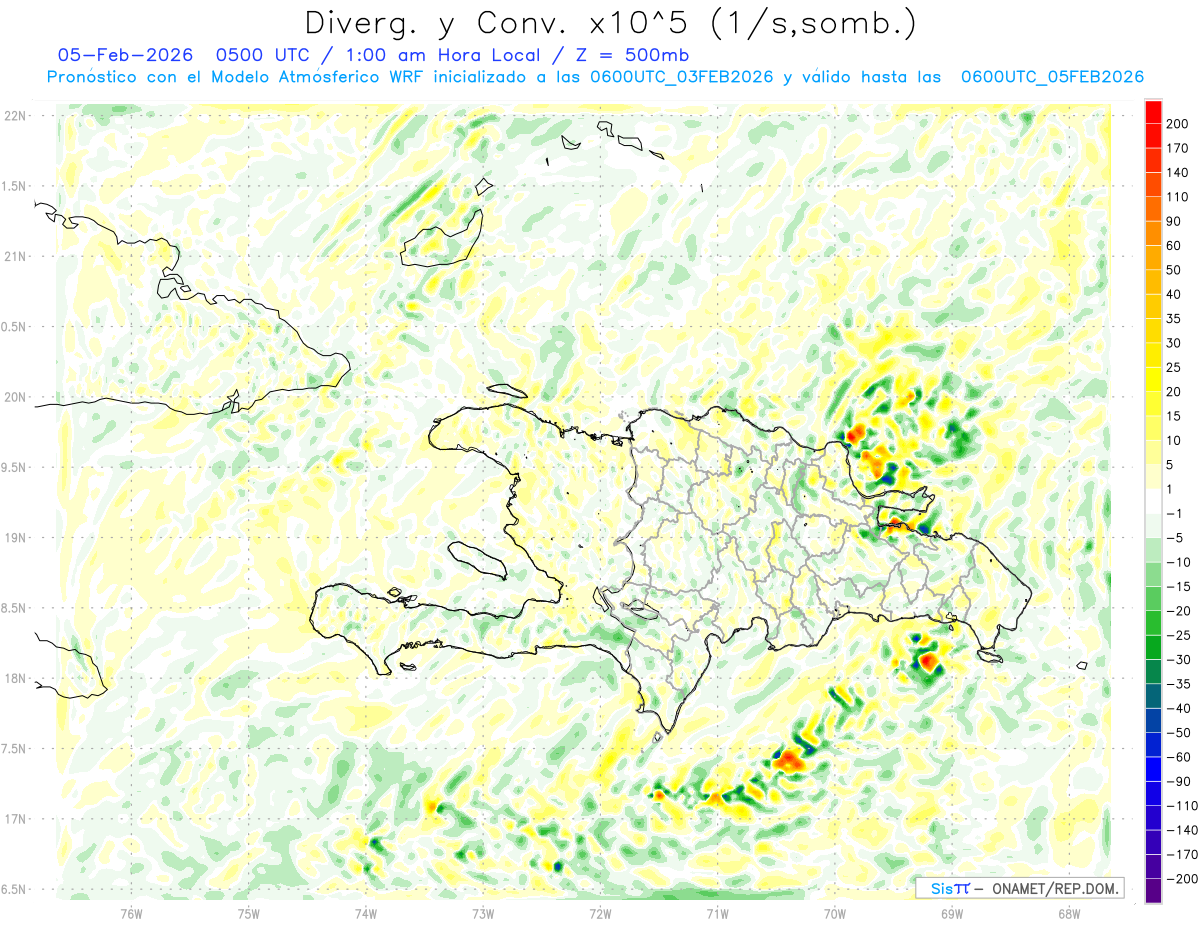The width and height of the screenshot is (1200, 927).
Task: Click the green swatch between -20 and -25
Action: [x=1153, y=623]
